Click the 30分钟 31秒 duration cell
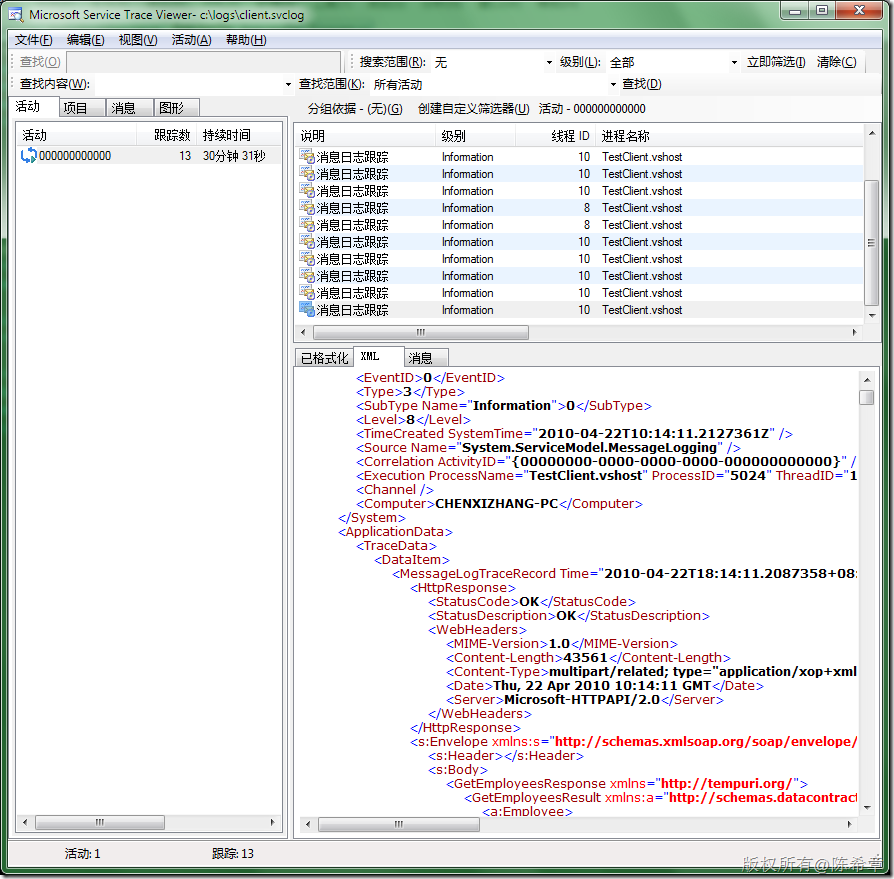 pyautogui.click(x=234, y=156)
